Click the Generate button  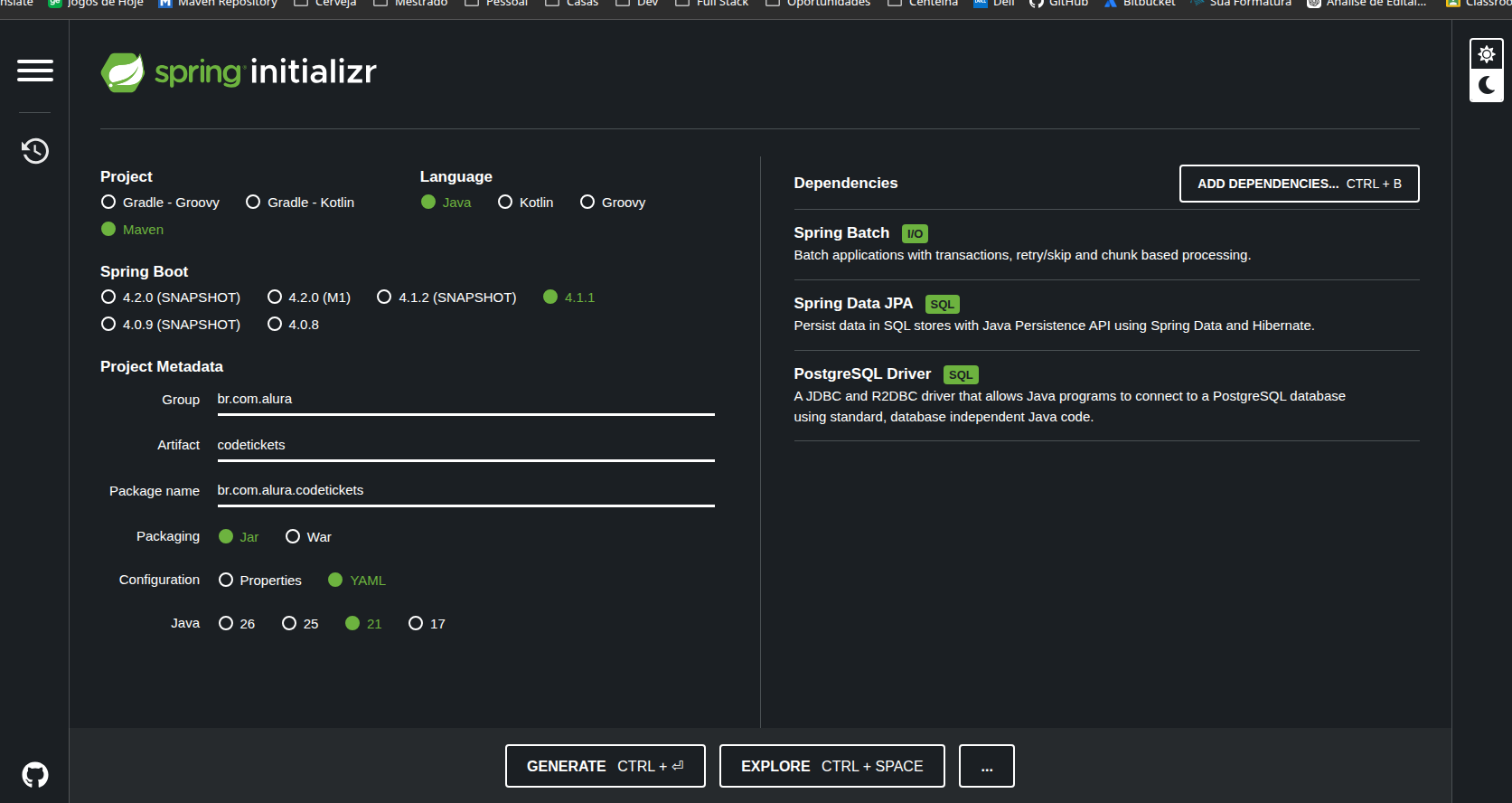click(x=606, y=766)
